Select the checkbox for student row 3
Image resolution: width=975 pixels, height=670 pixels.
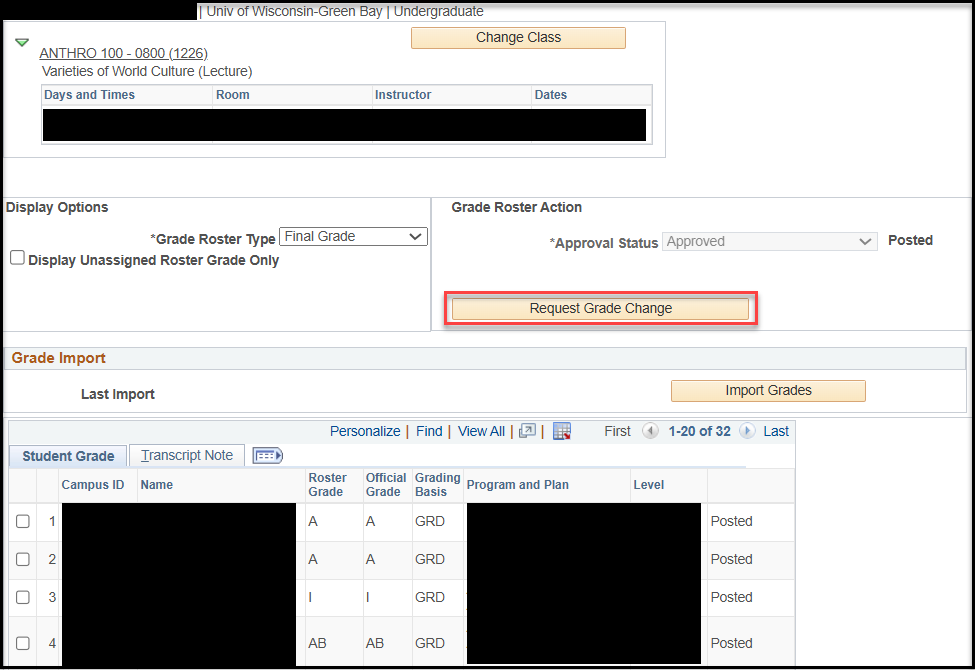tap(23, 597)
